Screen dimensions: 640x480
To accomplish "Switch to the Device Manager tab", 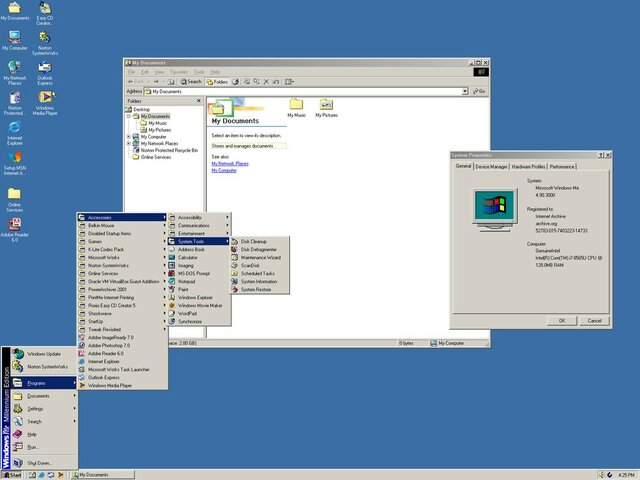I will point(491,167).
